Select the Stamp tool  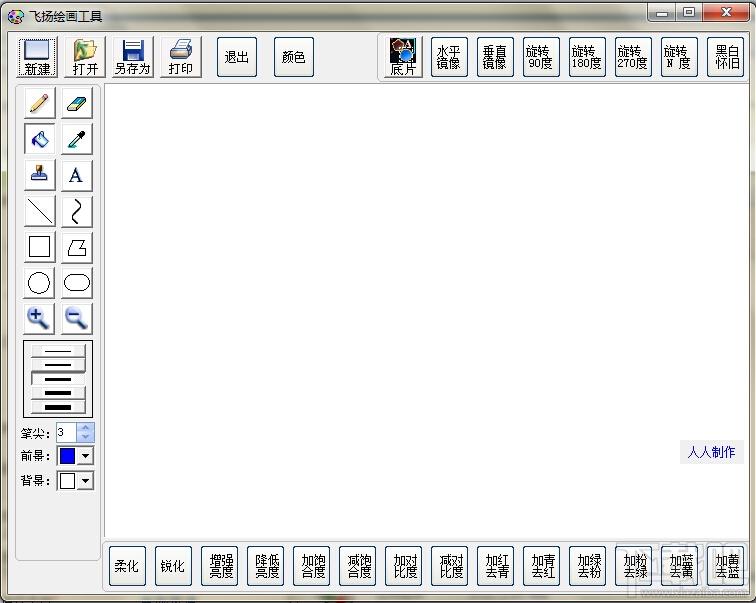[x=39, y=175]
